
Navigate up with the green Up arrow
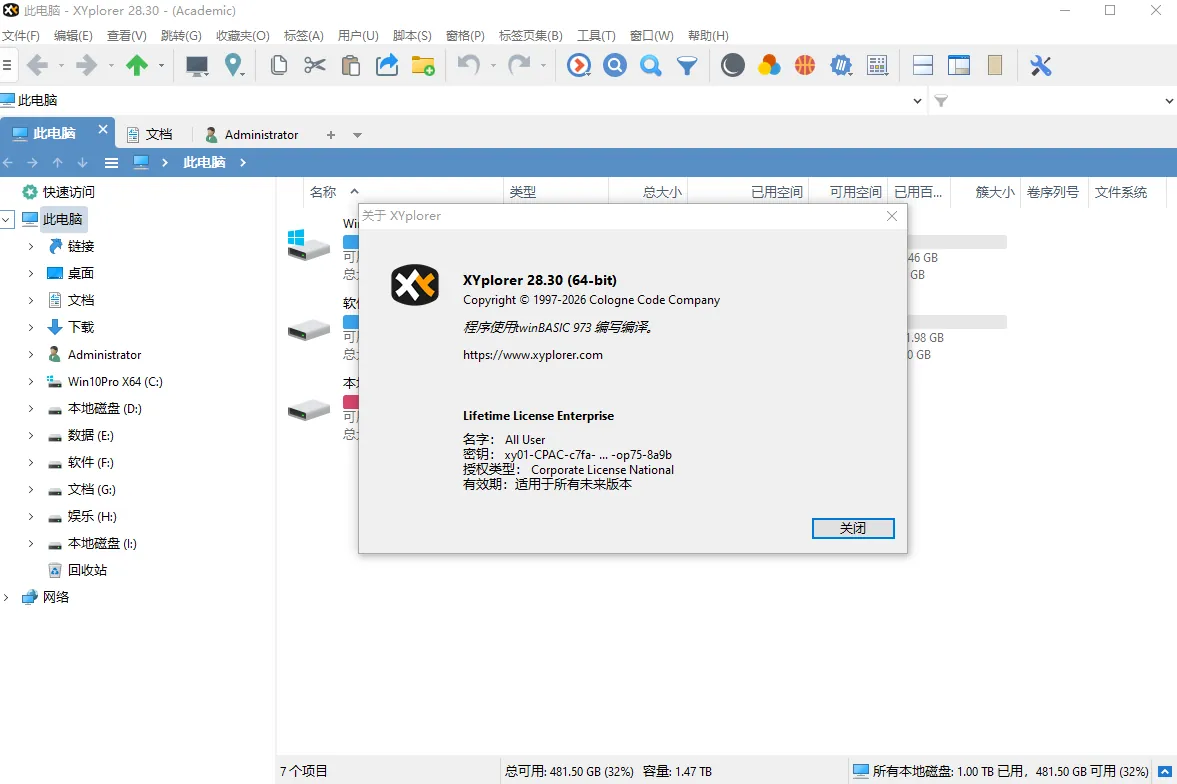(139, 65)
